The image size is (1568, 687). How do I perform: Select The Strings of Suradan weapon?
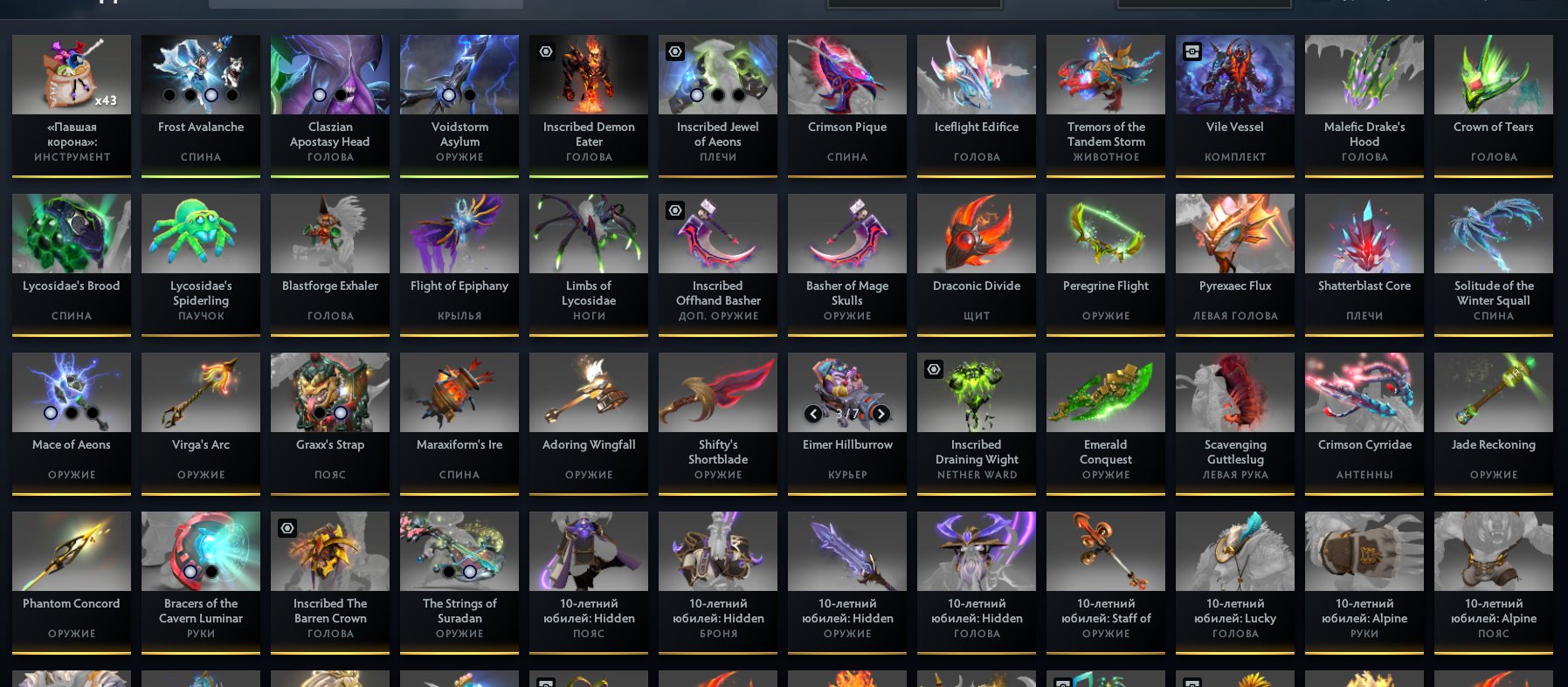[x=459, y=582]
